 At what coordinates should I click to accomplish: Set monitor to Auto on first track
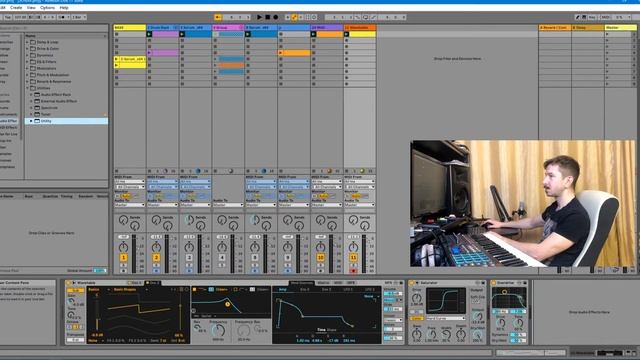click(x=126, y=196)
